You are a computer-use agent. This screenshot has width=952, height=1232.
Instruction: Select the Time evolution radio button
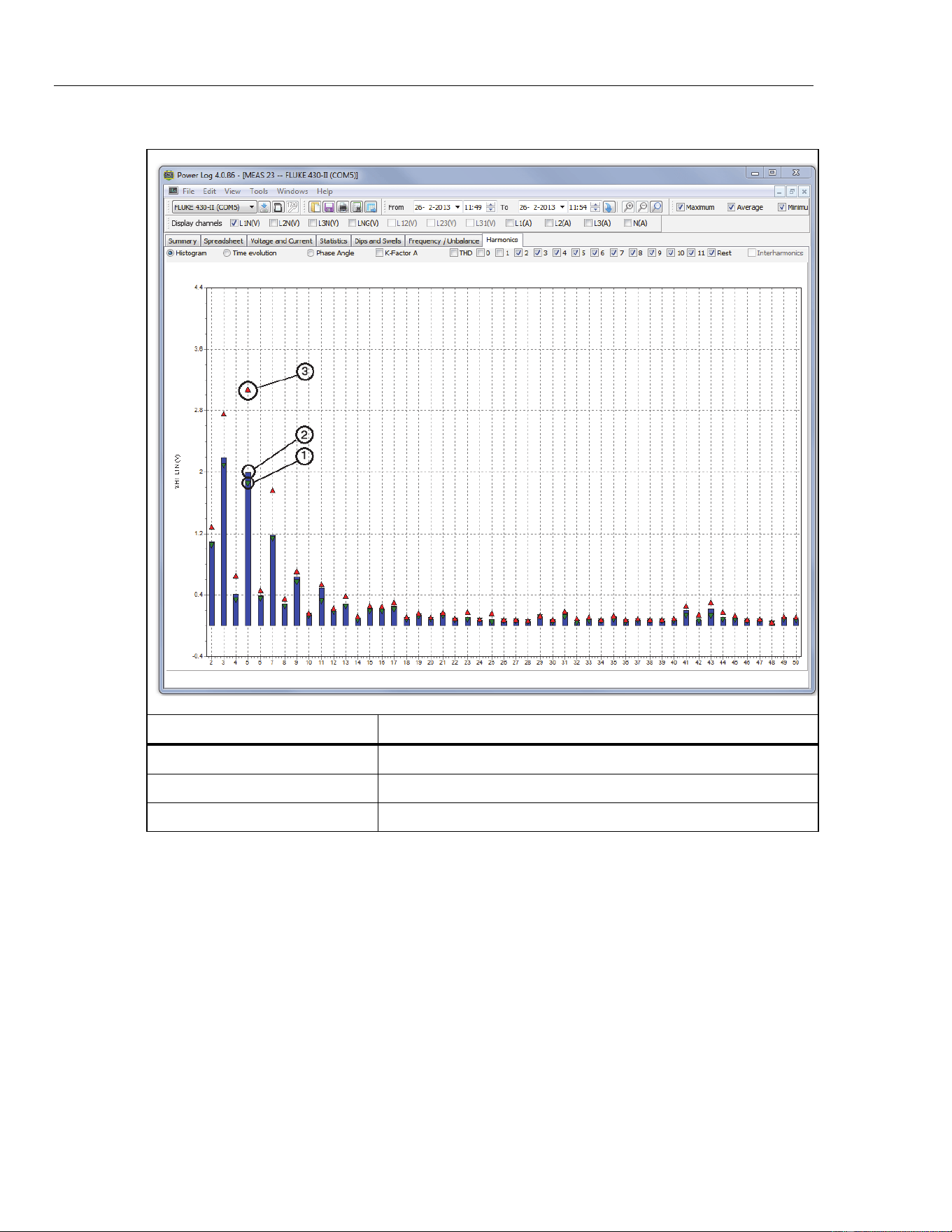(x=227, y=253)
